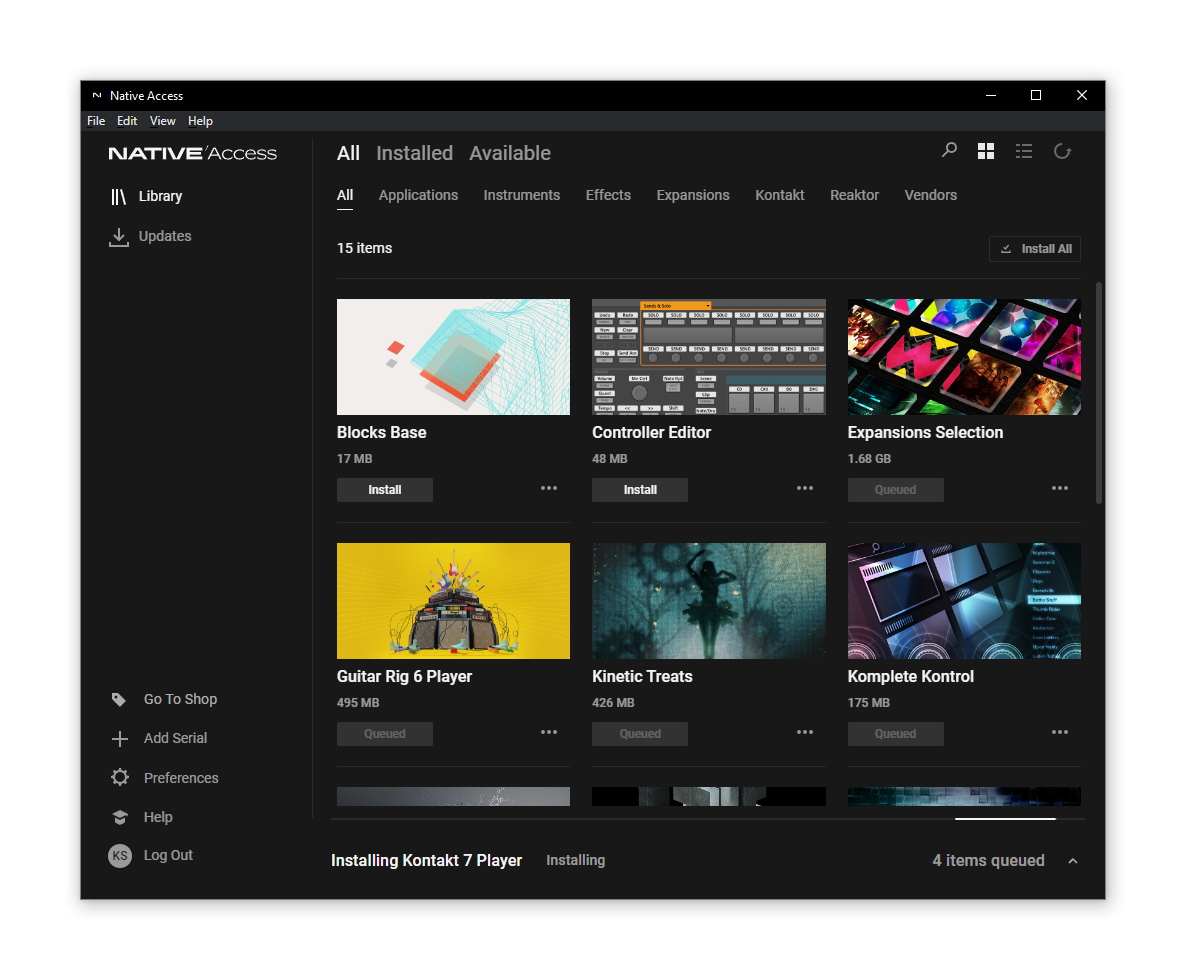Viewport: 1186px width, 980px height.
Task: Expand the queued items chevron
Action: [x=1073, y=861]
